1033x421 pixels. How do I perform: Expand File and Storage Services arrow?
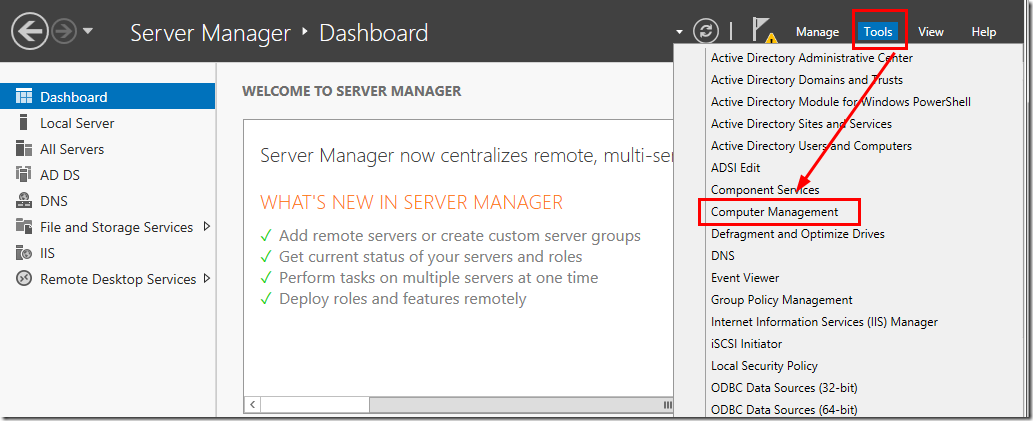click(206, 226)
